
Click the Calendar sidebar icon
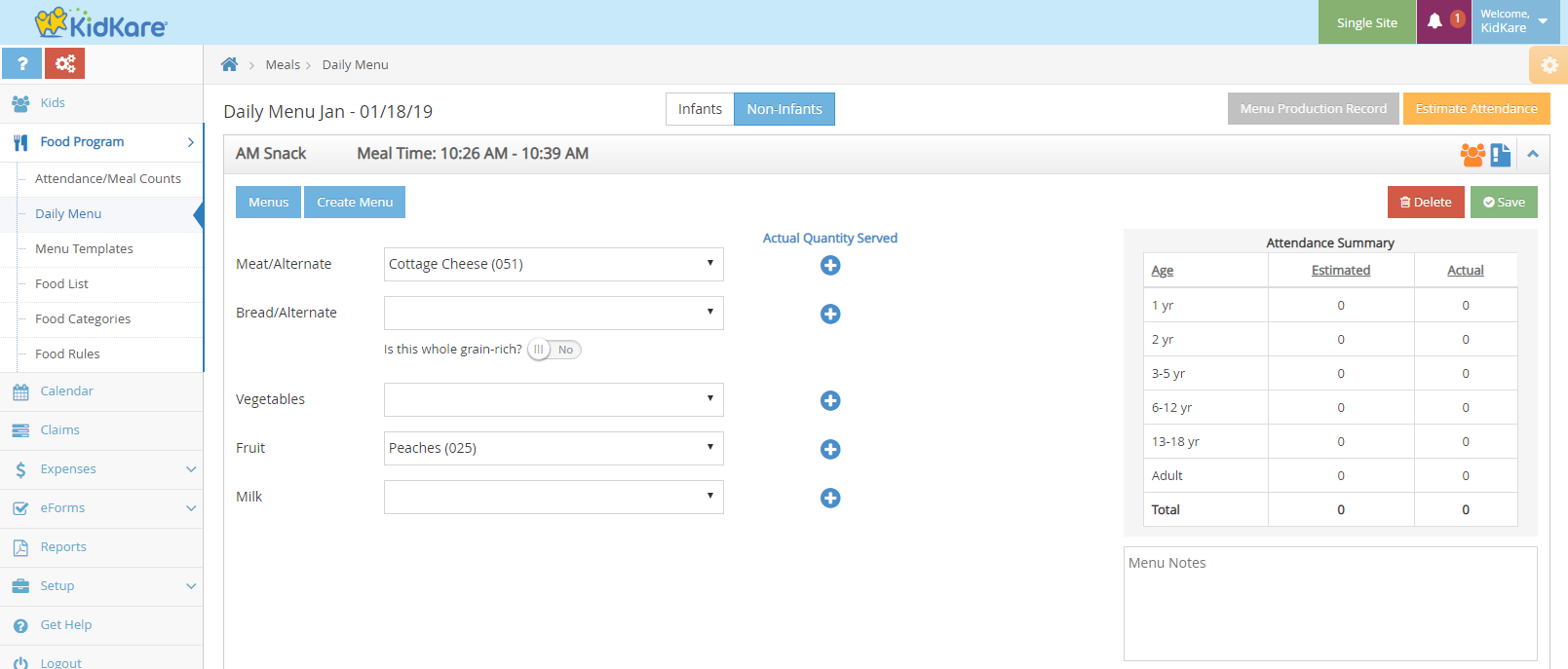point(20,391)
